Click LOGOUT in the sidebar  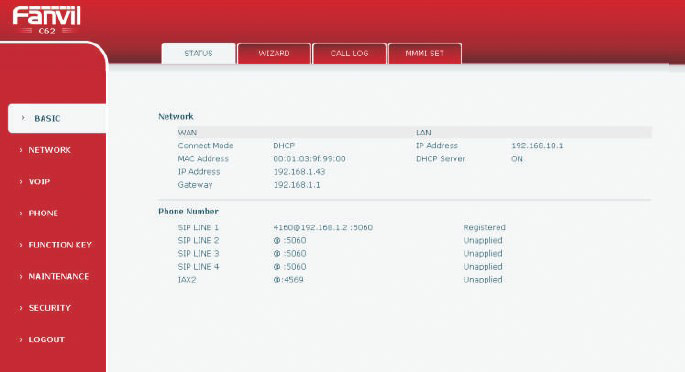[x=46, y=339]
